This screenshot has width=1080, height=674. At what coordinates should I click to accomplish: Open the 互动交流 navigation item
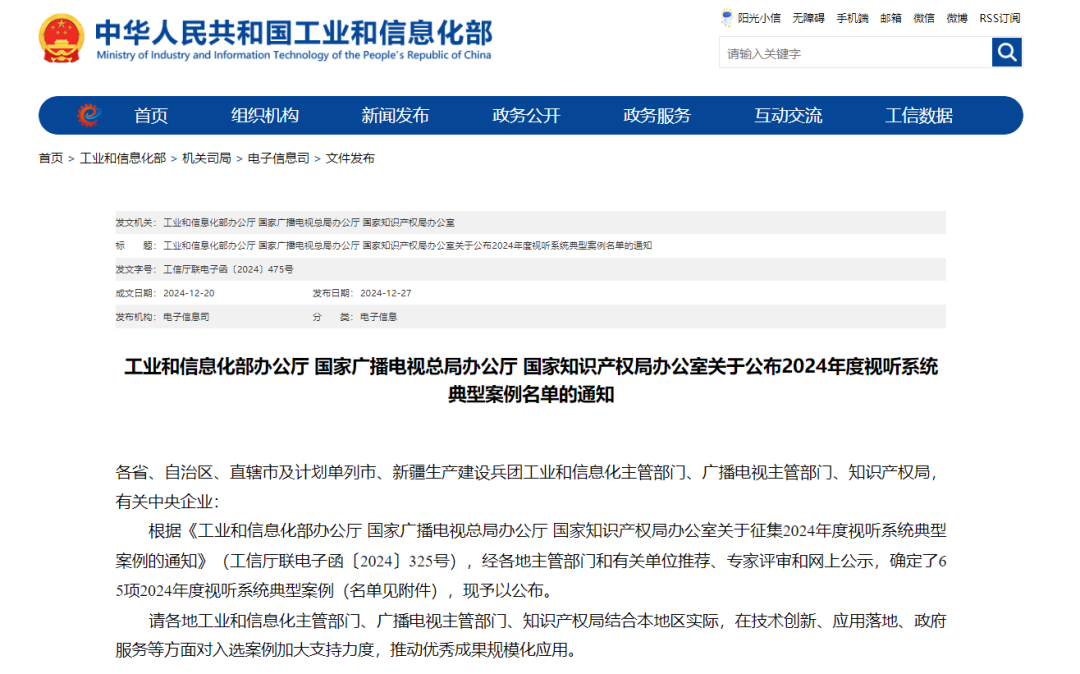pyautogui.click(x=788, y=115)
